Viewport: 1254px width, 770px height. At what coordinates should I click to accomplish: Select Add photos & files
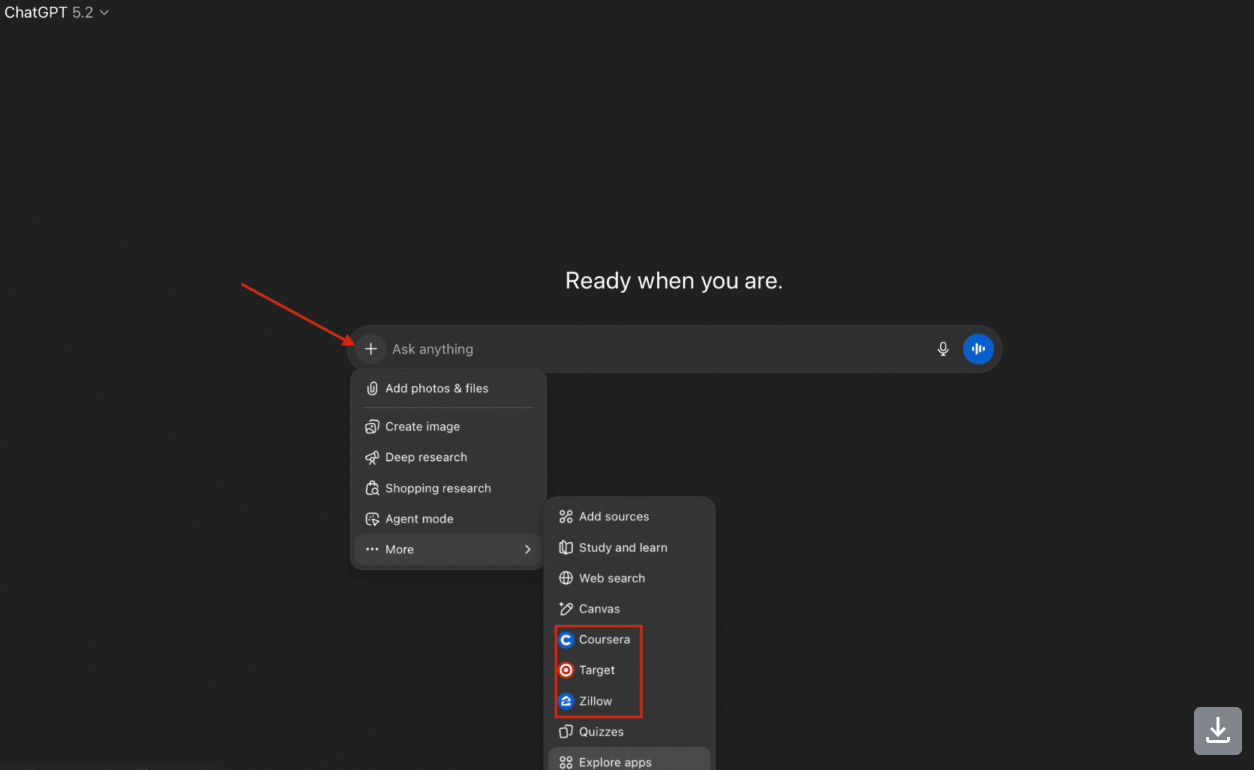coord(436,388)
